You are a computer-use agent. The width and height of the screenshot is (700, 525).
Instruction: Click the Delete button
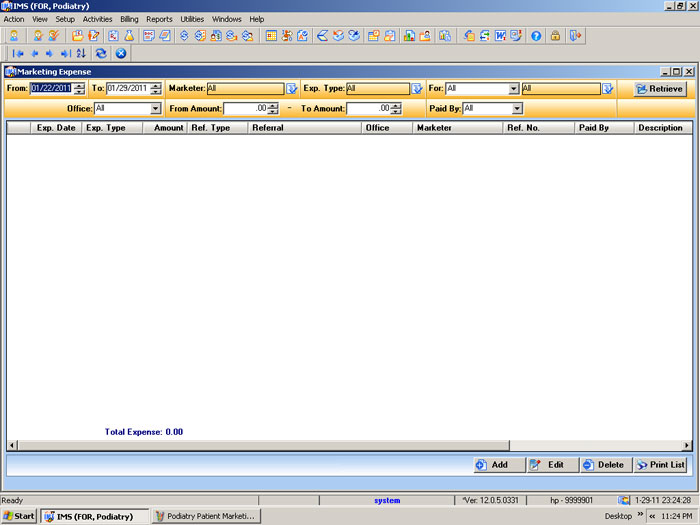(x=606, y=465)
